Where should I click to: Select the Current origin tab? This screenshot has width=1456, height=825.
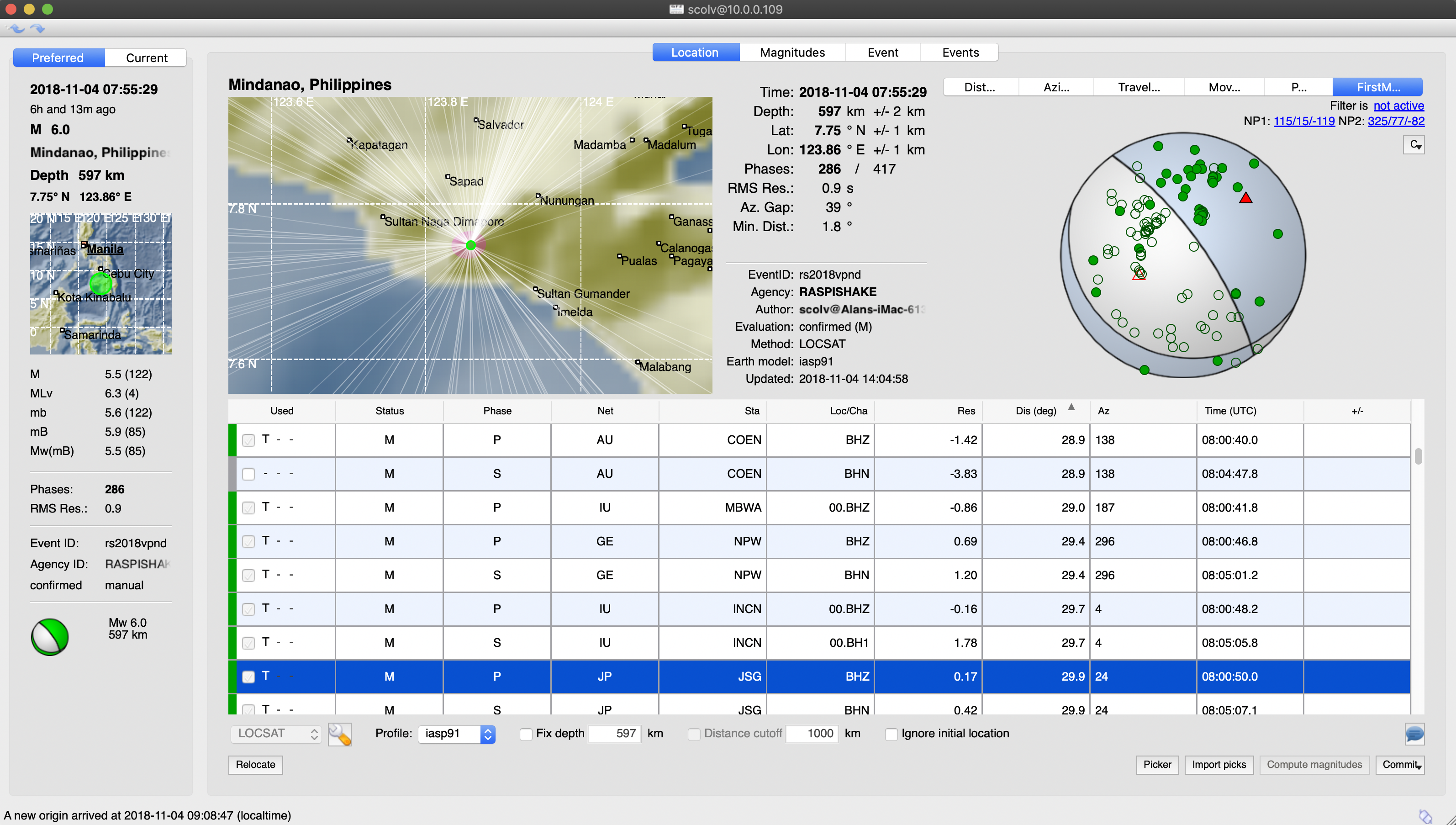coord(146,58)
